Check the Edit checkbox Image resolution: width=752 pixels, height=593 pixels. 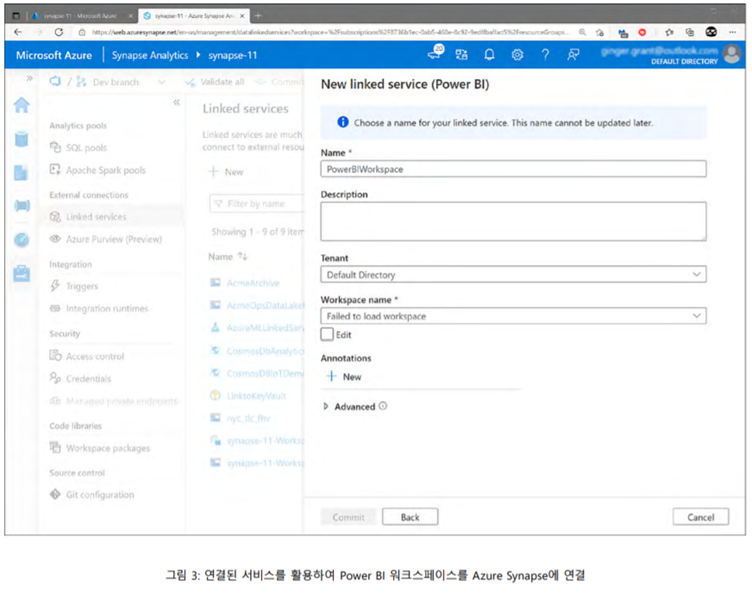coord(327,334)
